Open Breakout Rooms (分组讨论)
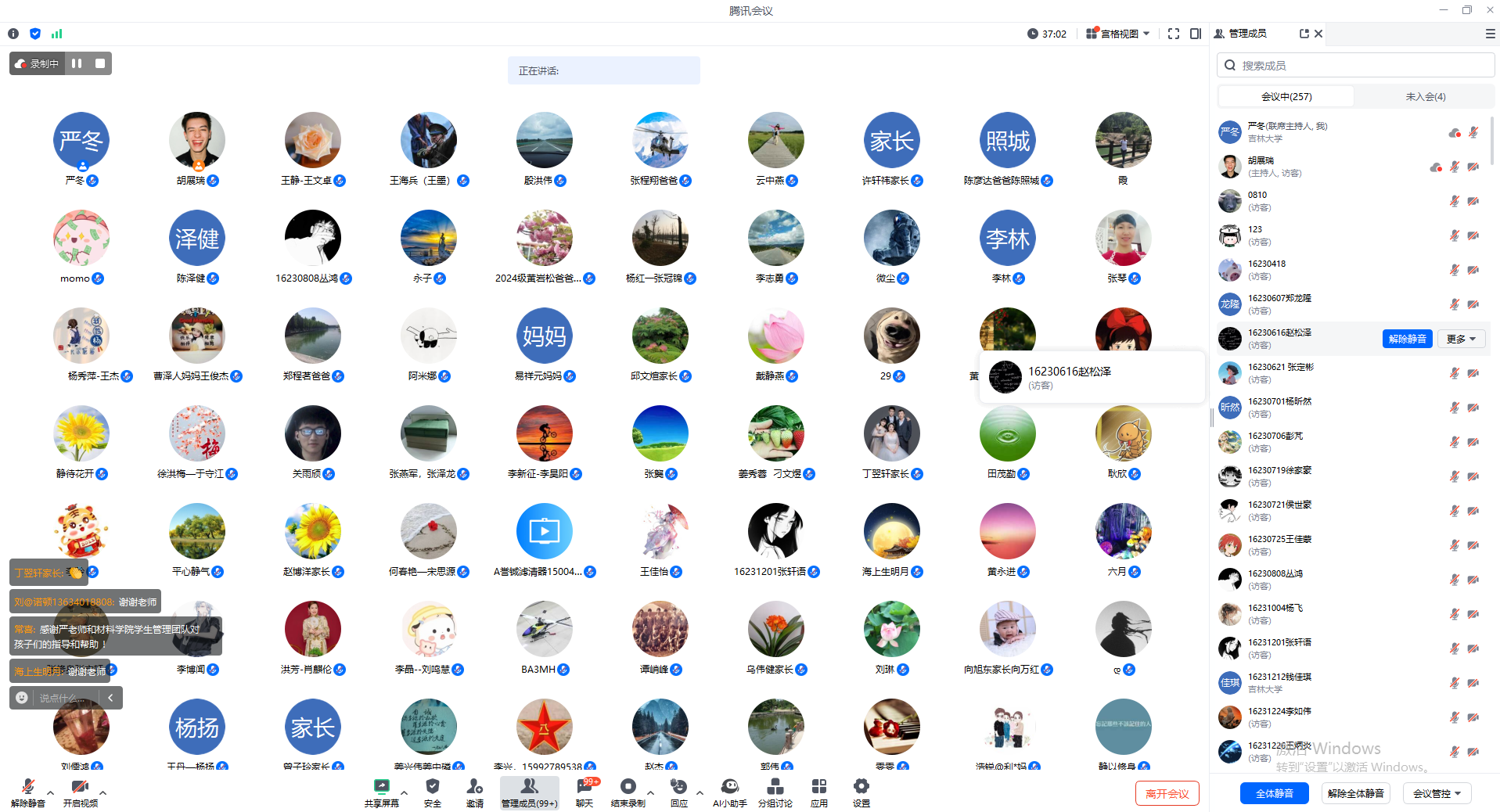The height and width of the screenshot is (812, 1500). pos(775,792)
